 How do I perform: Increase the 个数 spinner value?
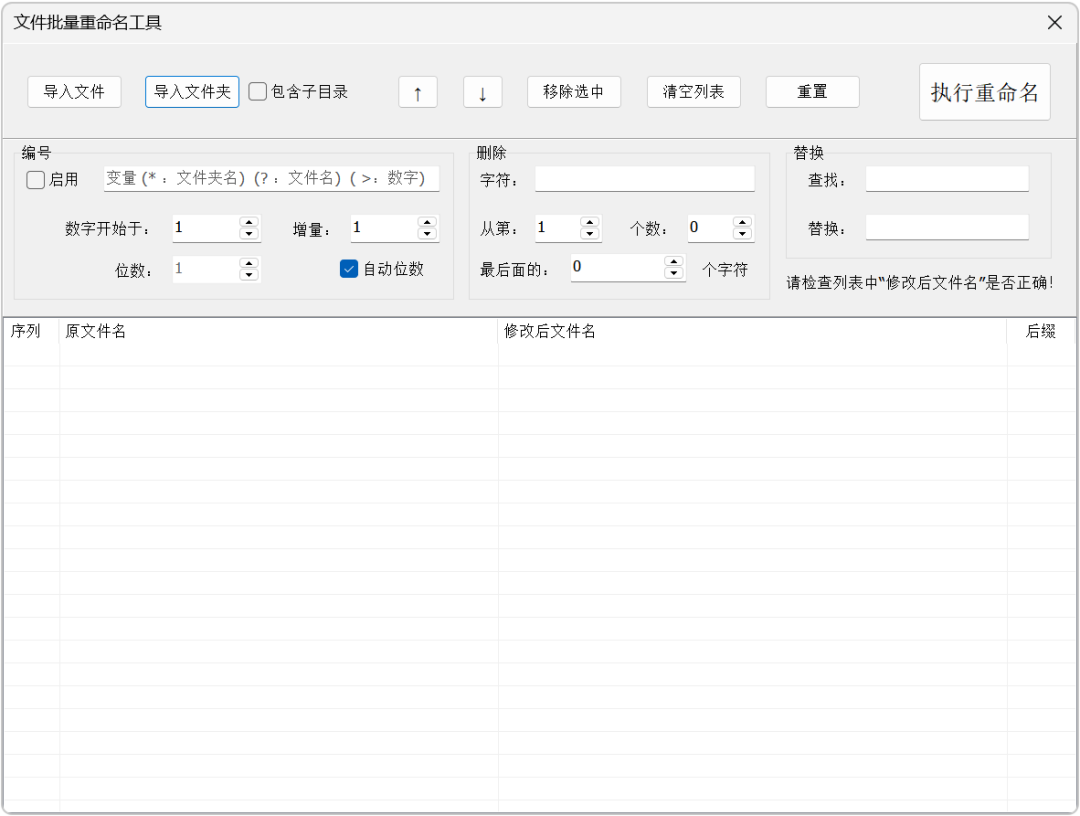tap(742, 222)
